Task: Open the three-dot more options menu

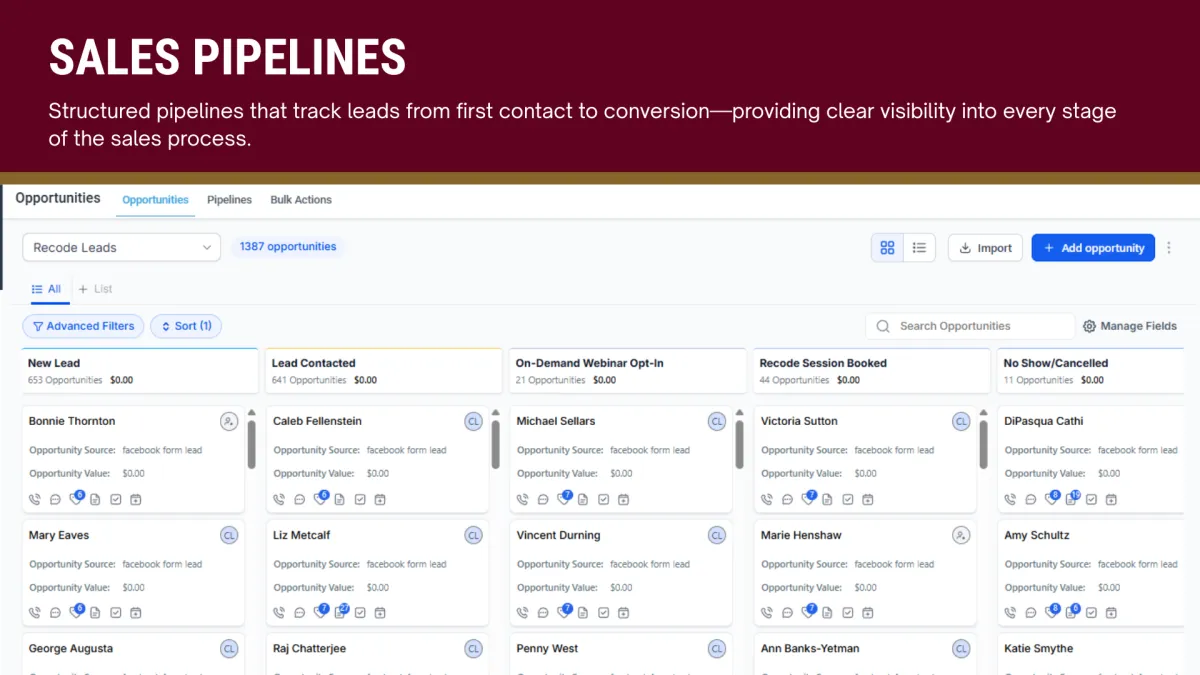Action: (x=1169, y=248)
